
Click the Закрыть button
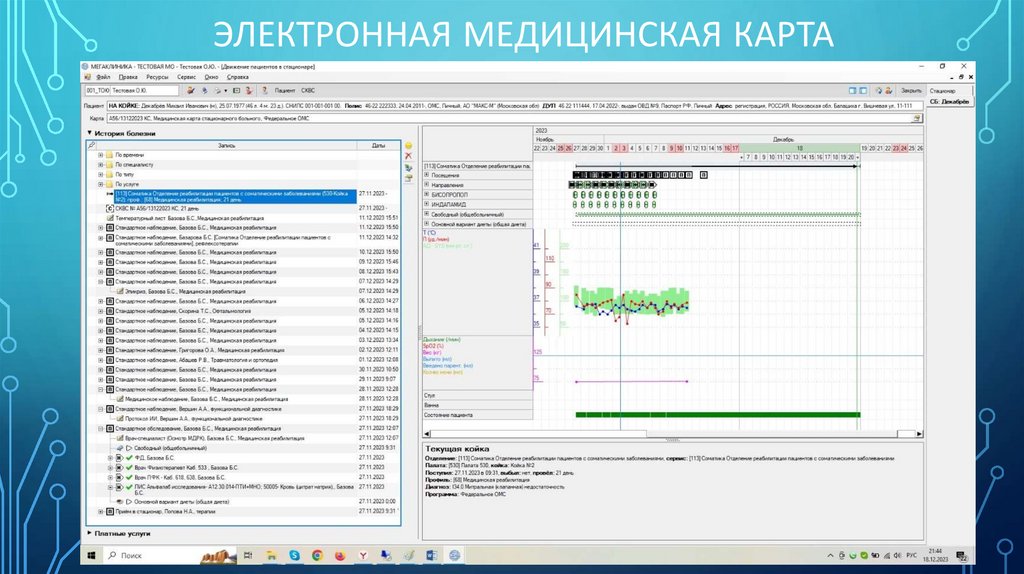point(910,90)
